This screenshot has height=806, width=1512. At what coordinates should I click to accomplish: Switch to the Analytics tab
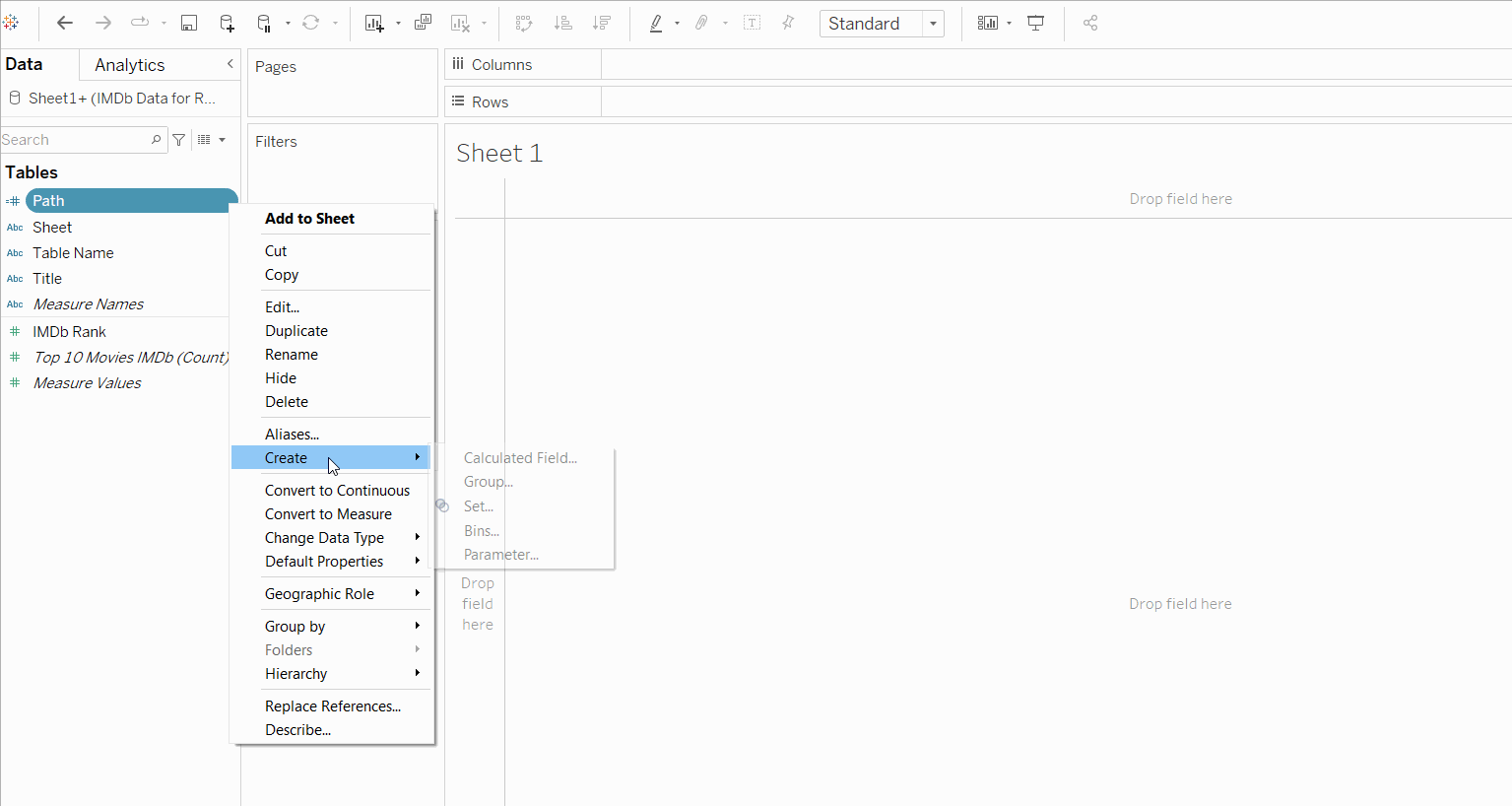pyautogui.click(x=130, y=65)
